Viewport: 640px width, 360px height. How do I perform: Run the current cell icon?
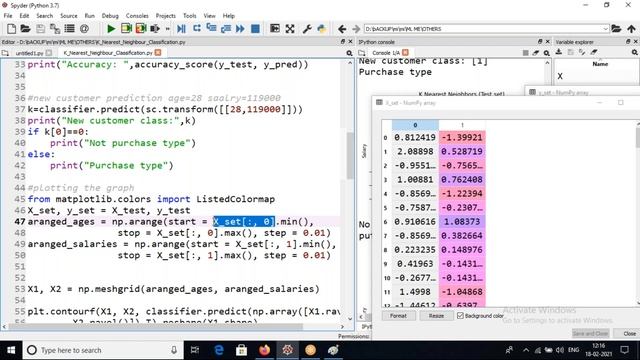pos(126,29)
